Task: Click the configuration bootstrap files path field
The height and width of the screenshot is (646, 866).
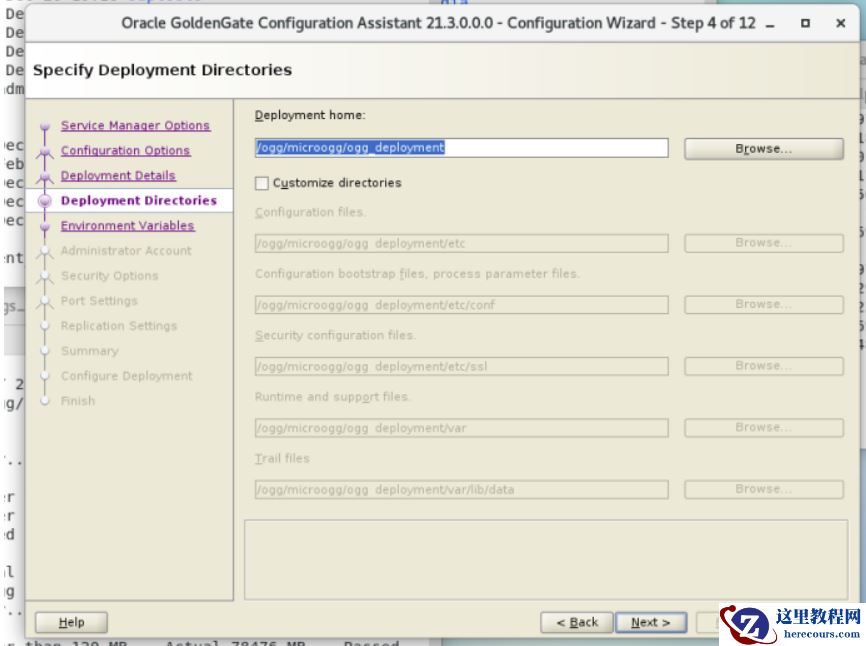Action: coord(461,305)
